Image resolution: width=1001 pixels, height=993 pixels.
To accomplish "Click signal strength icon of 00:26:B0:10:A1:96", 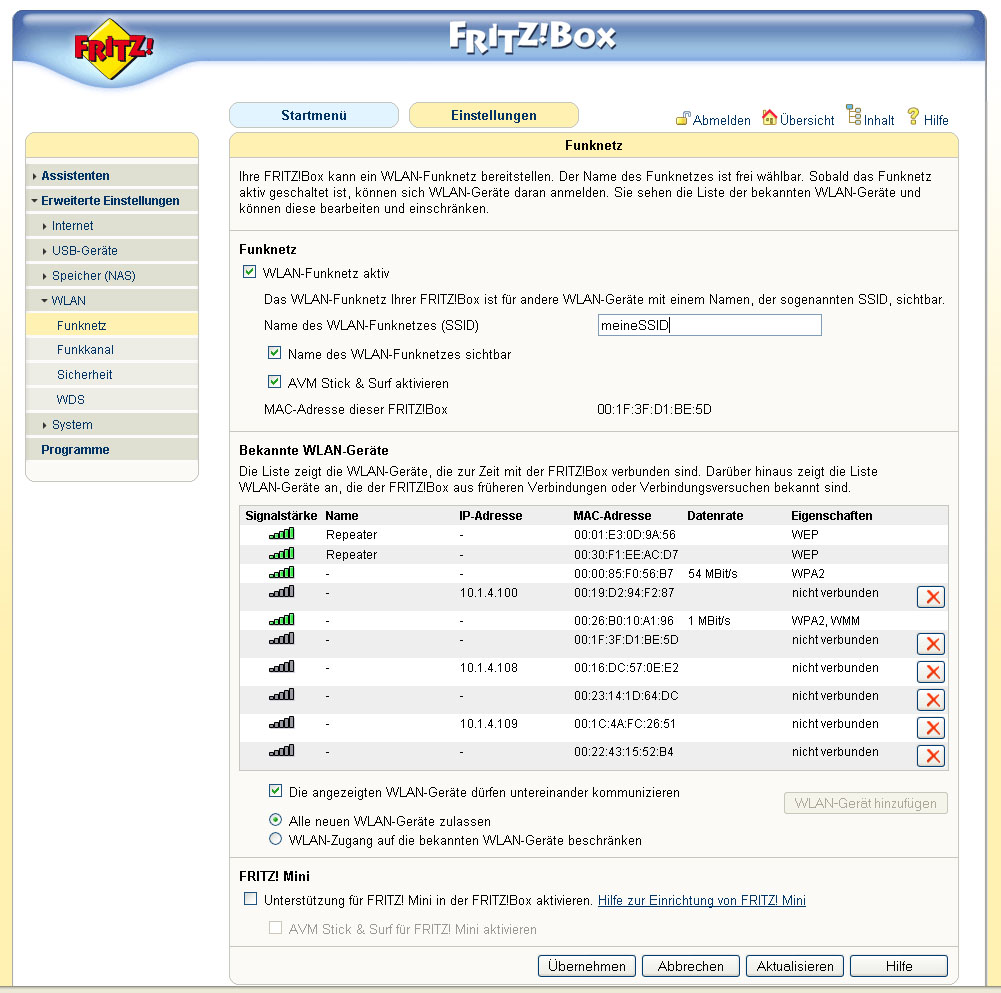I will 282,619.
